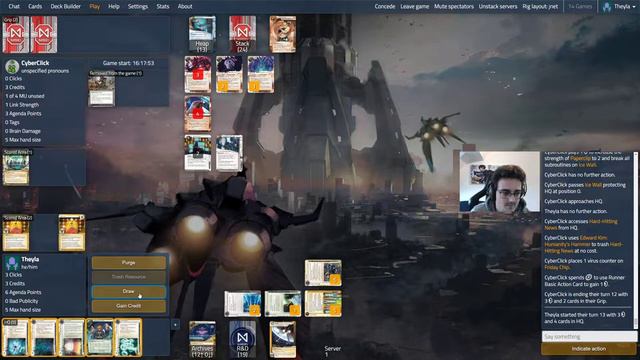Click the Purge button
This screenshot has width=640, height=360.
129,262
